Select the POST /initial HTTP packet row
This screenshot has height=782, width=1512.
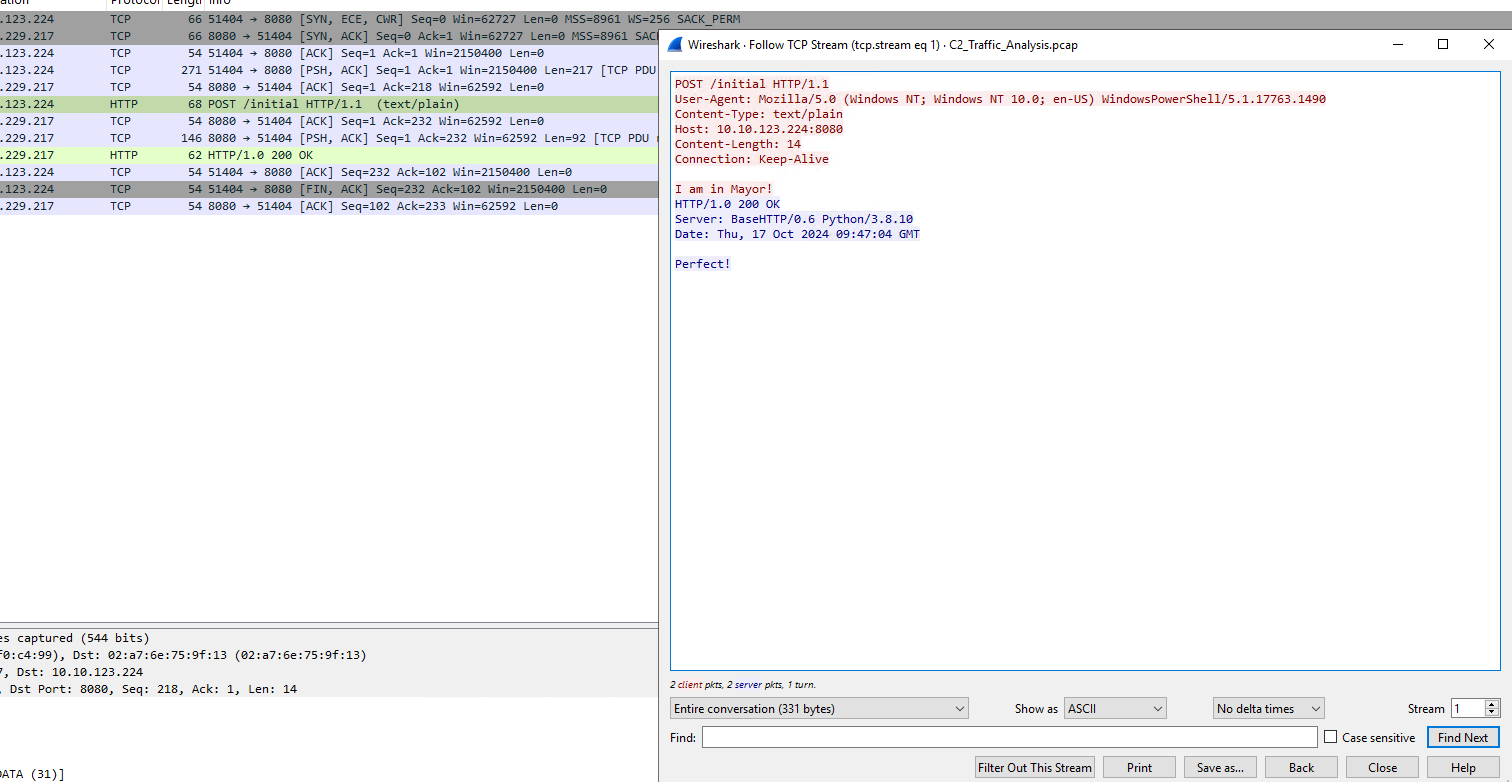click(x=330, y=104)
